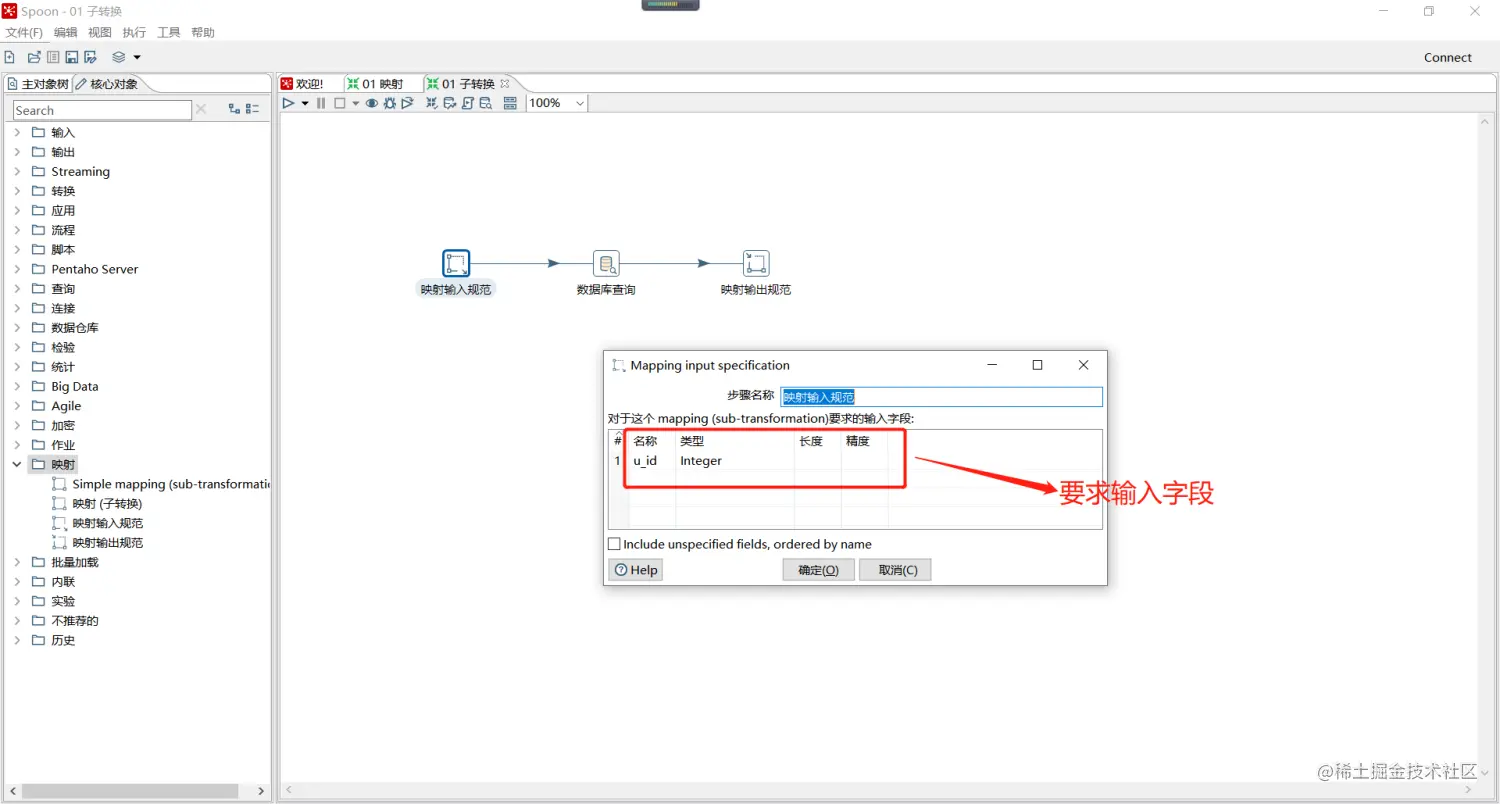Click the u_id cell in table
Viewport: 1500px width, 804px height.
tap(651, 461)
